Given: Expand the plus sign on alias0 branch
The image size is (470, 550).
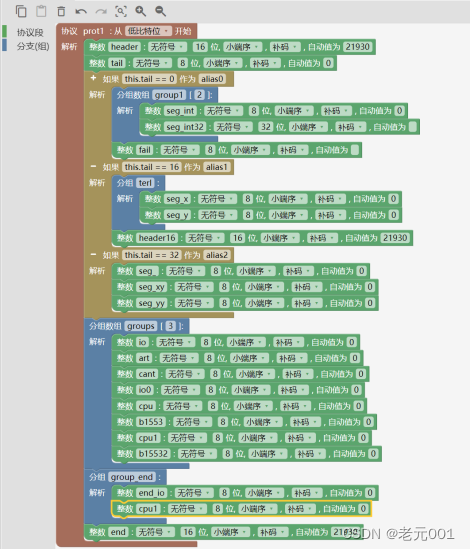Looking at the screenshot, I should coord(93,78).
